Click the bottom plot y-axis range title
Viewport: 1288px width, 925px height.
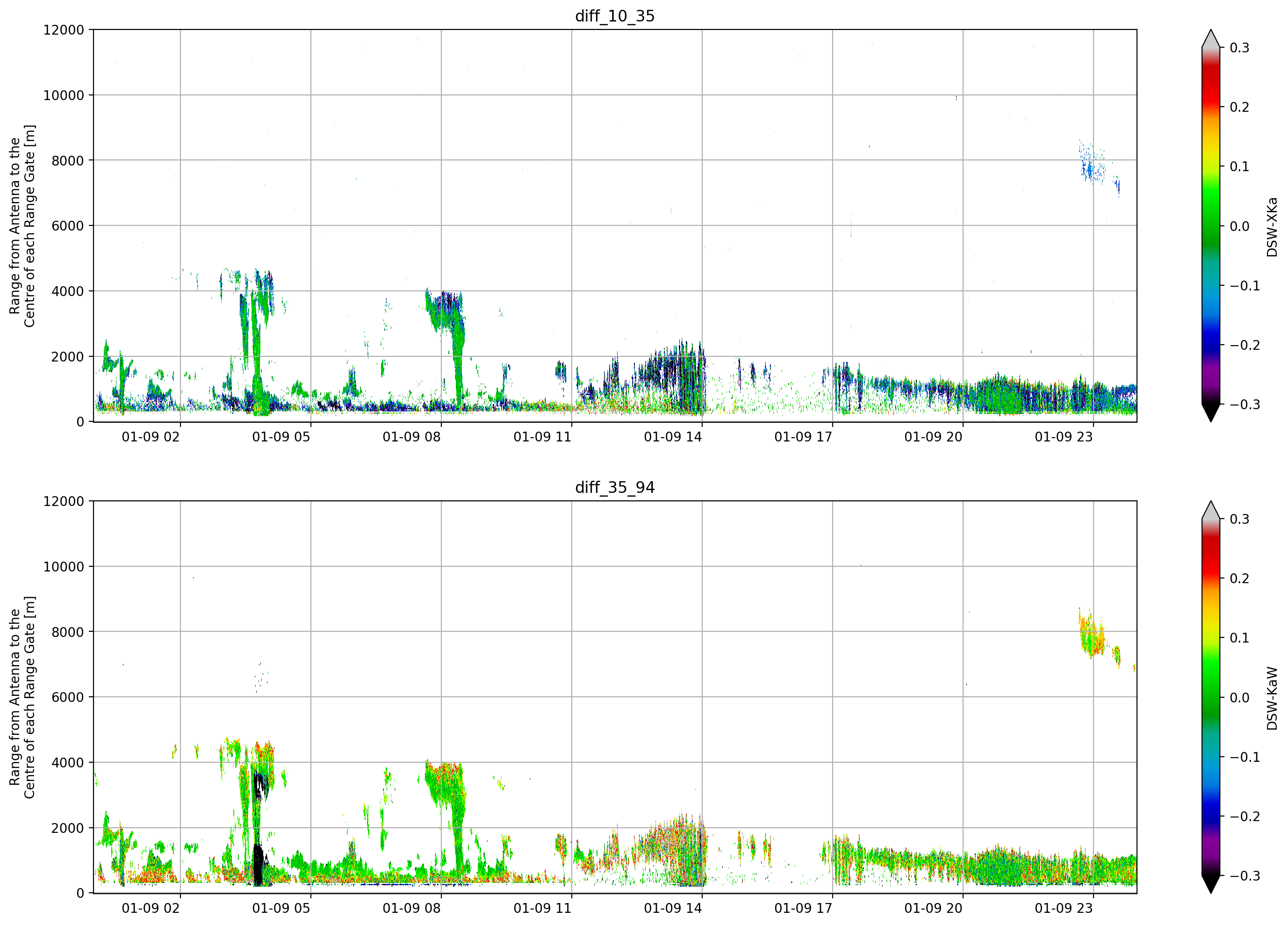[x=22, y=697]
